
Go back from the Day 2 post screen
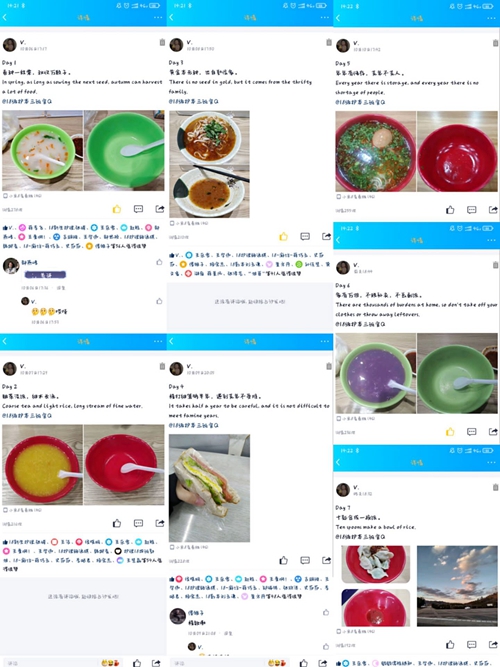tap(5, 341)
